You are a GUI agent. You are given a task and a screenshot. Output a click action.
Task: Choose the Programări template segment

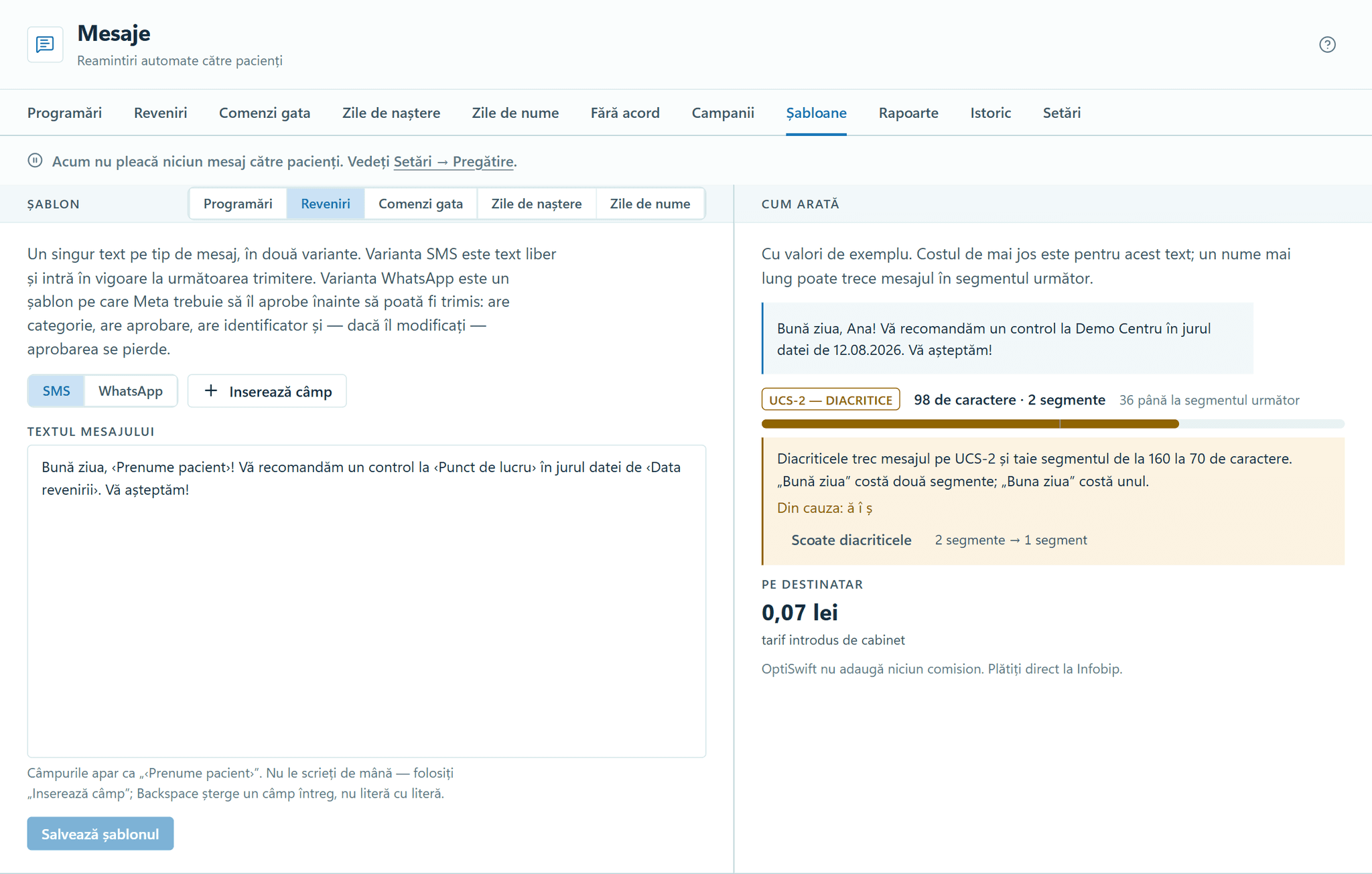pyautogui.click(x=238, y=204)
